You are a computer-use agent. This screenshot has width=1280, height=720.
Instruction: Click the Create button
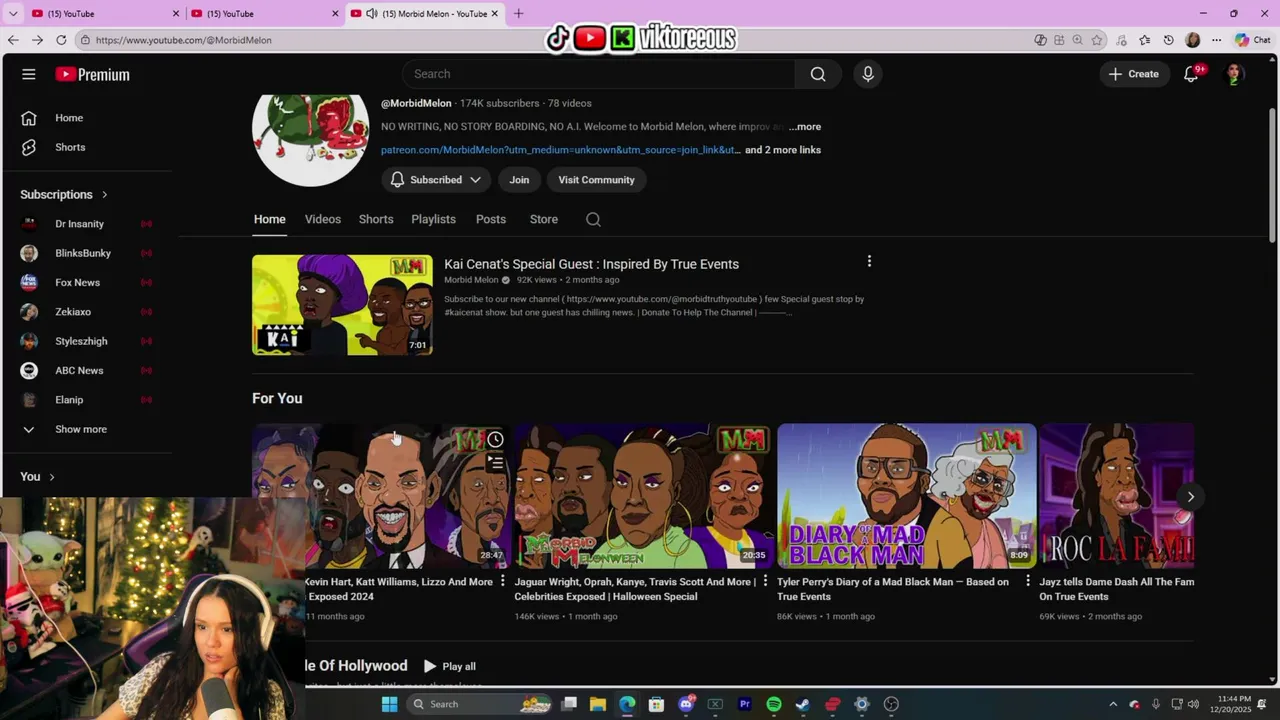(x=1134, y=74)
